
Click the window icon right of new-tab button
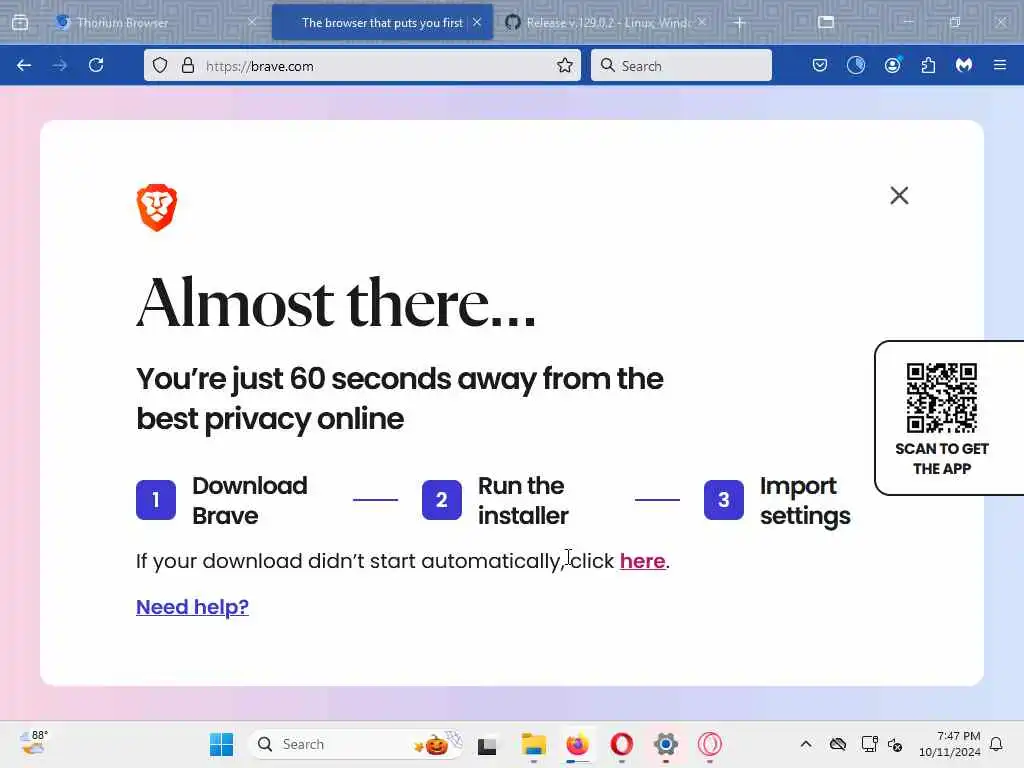point(826,22)
